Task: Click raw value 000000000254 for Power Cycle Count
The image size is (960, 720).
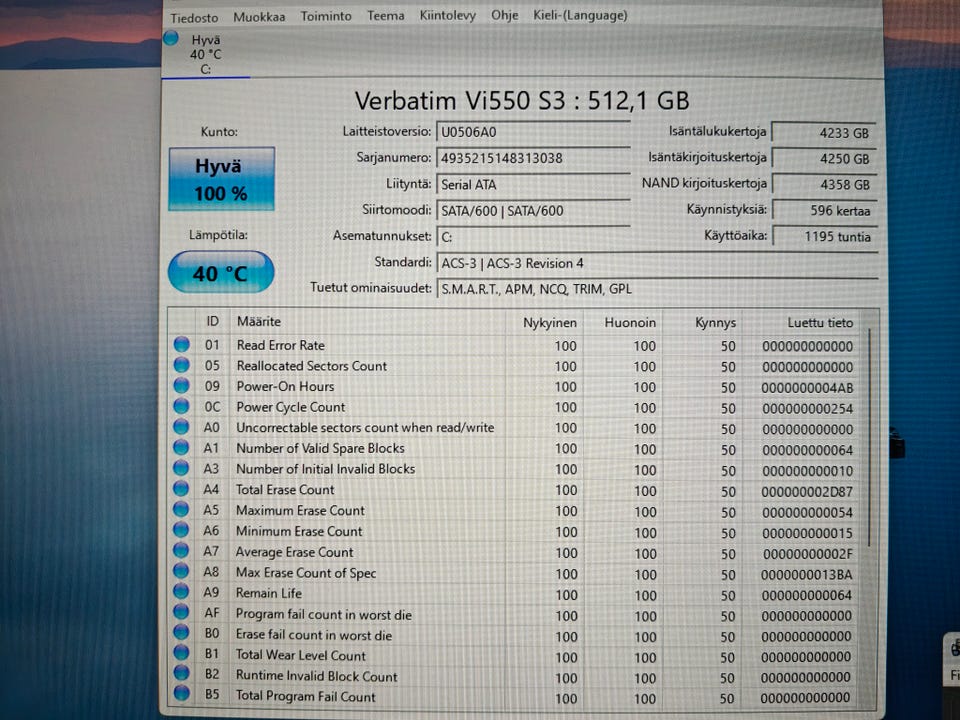Action: [807, 409]
